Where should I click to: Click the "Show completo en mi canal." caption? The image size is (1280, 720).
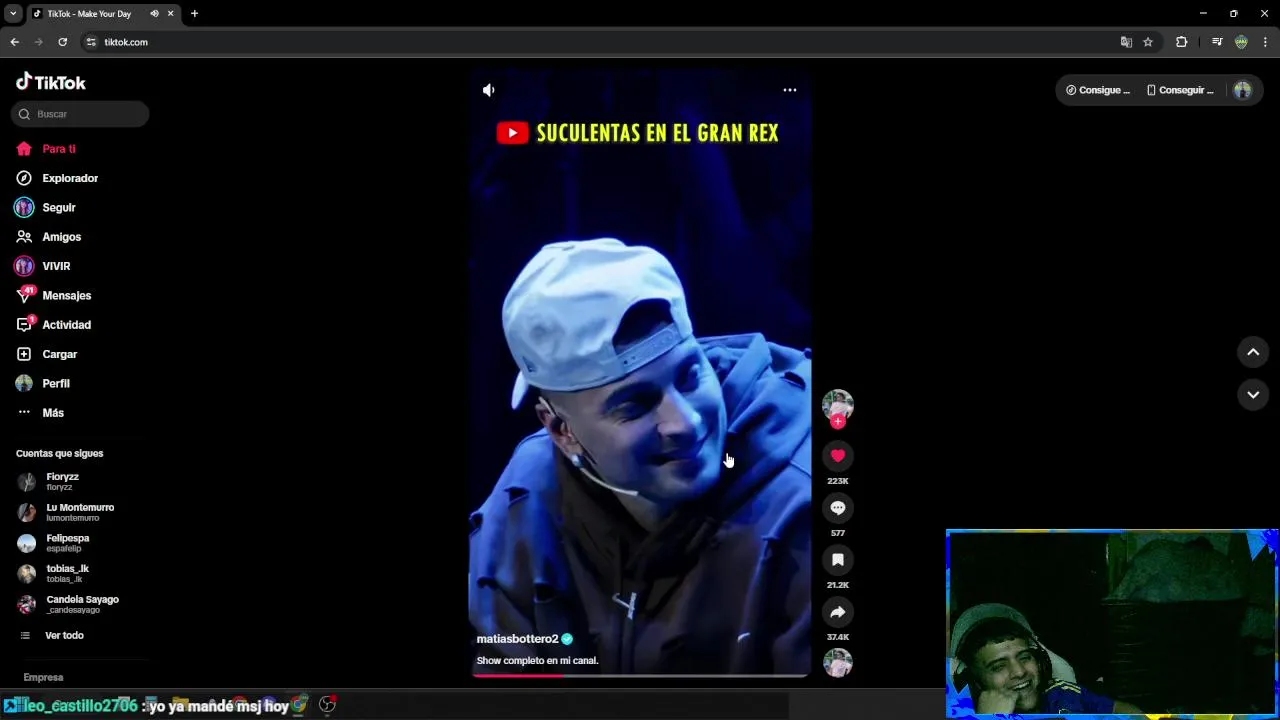tap(537, 661)
